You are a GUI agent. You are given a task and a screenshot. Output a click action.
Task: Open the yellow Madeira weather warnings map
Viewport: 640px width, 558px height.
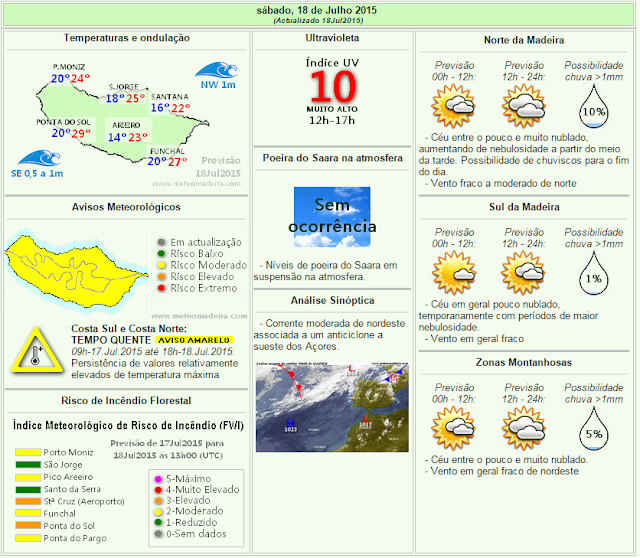tap(77, 272)
